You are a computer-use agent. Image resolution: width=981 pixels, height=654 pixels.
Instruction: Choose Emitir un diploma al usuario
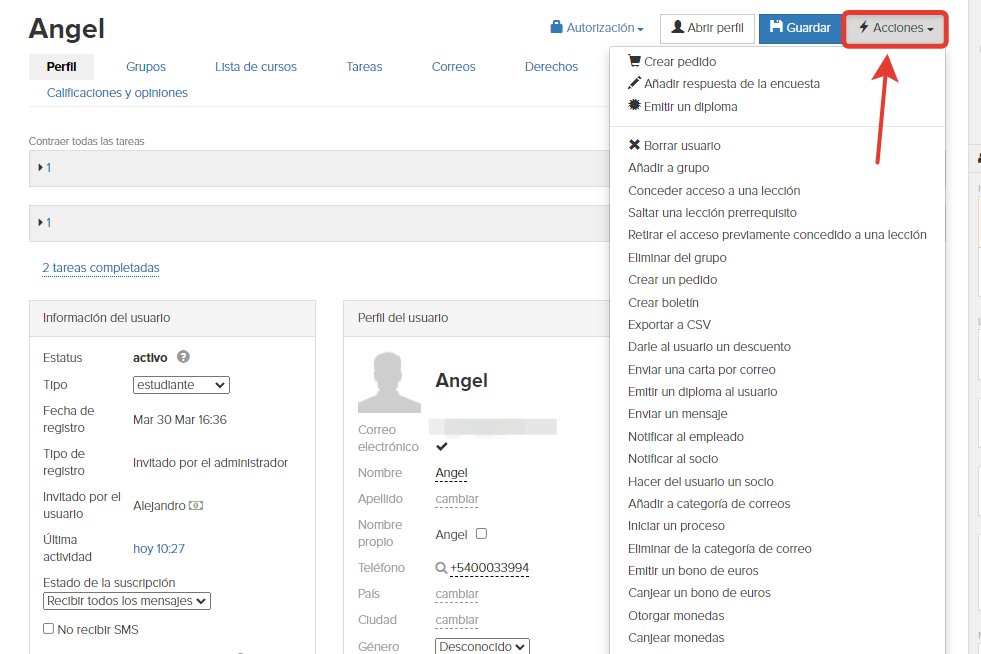pyautogui.click(x=703, y=392)
